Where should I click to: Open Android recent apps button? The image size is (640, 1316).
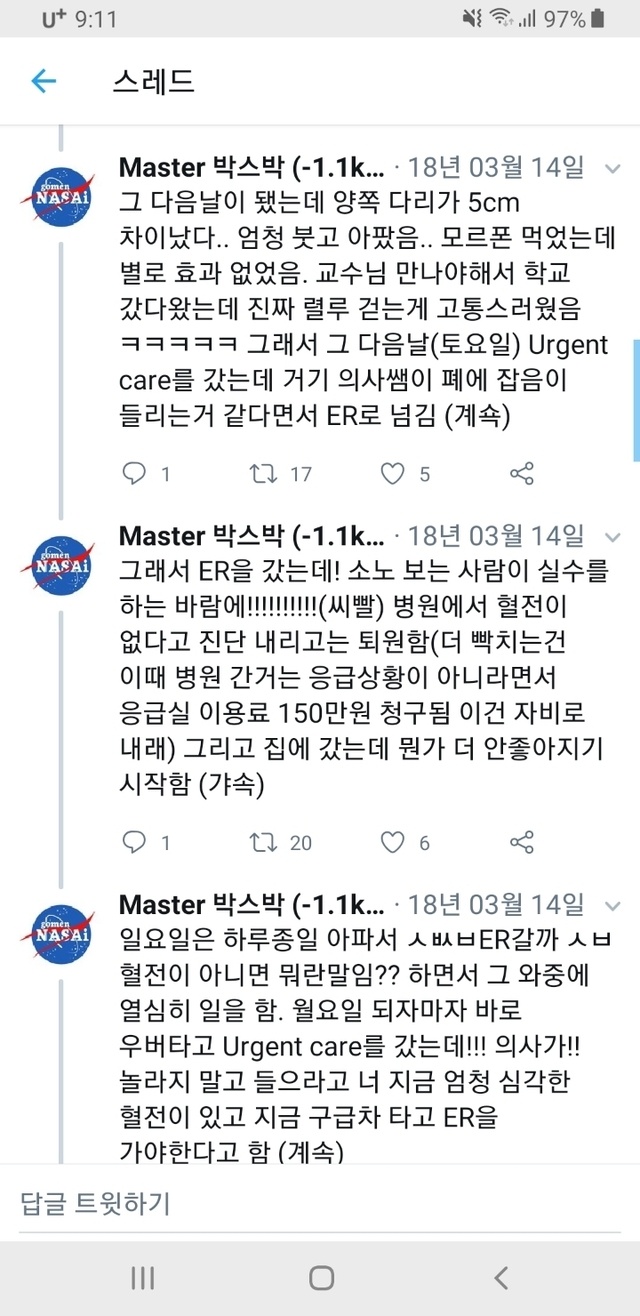tap(142, 1277)
